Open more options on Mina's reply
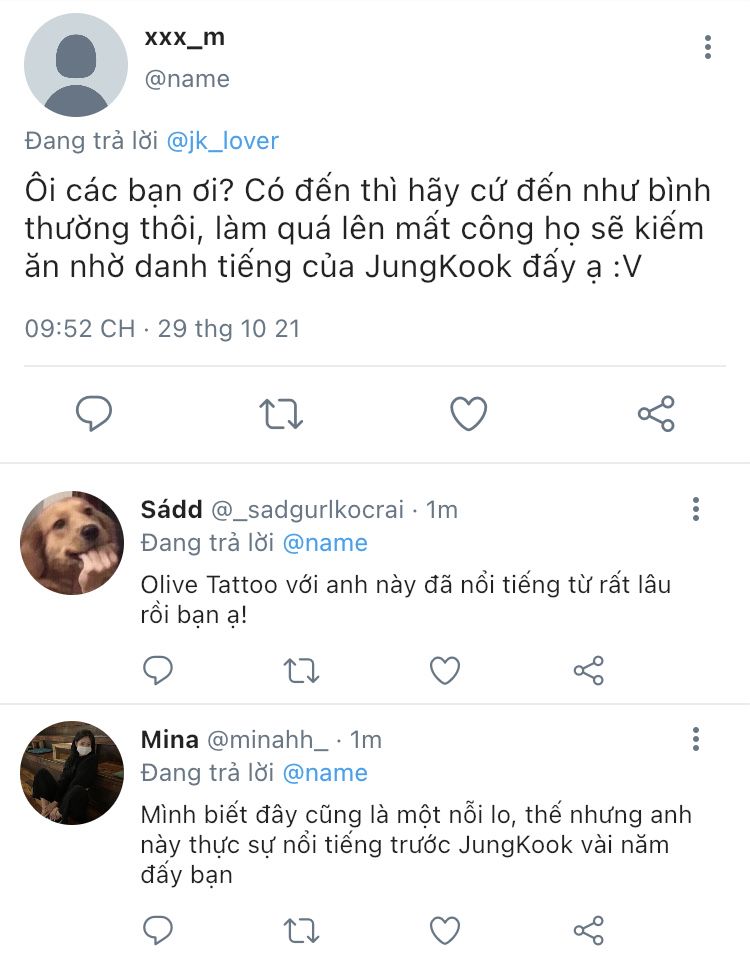 tap(696, 740)
